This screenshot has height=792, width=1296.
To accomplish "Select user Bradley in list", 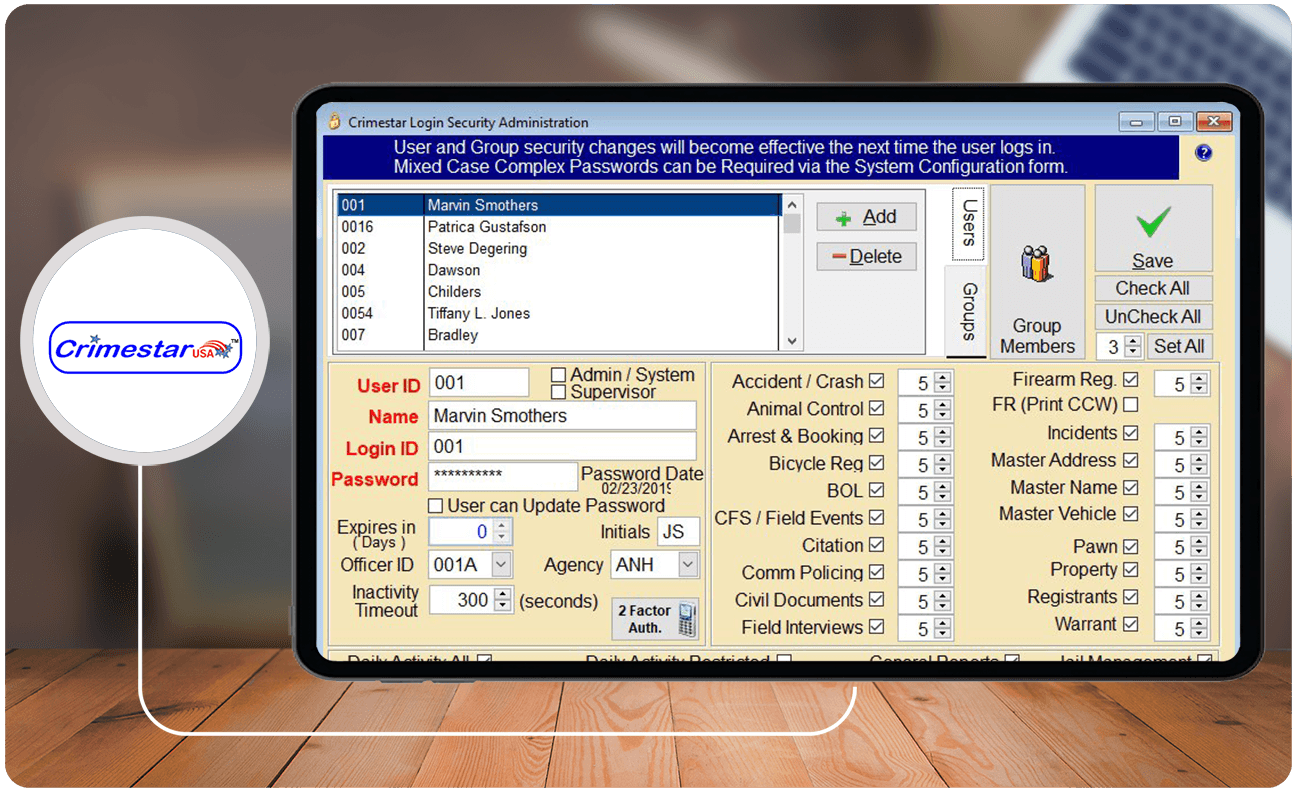I will pos(558,336).
